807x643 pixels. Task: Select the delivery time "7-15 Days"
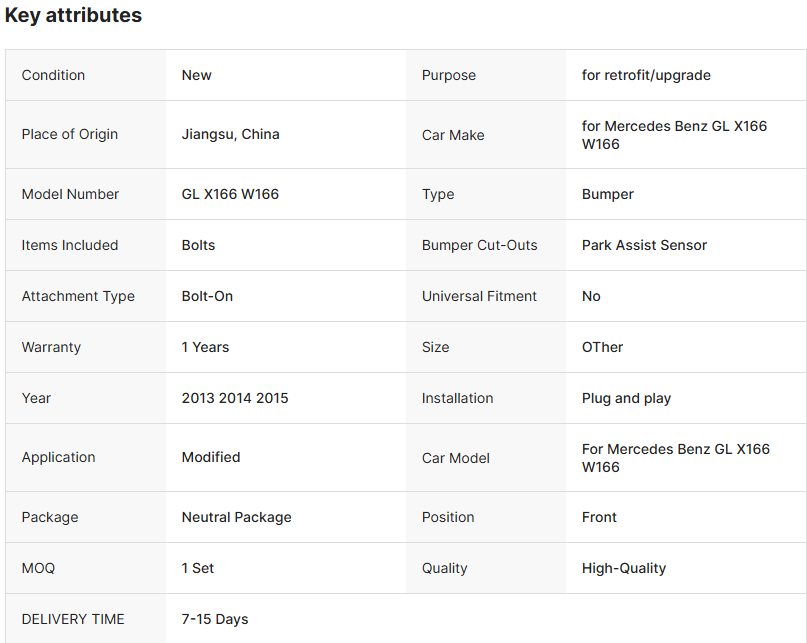(x=215, y=619)
